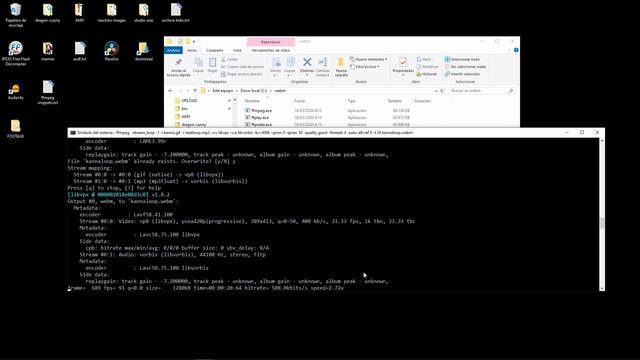Select the studio one desktop folder
Viewport: 640px width, 360px height.
[144, 13]
